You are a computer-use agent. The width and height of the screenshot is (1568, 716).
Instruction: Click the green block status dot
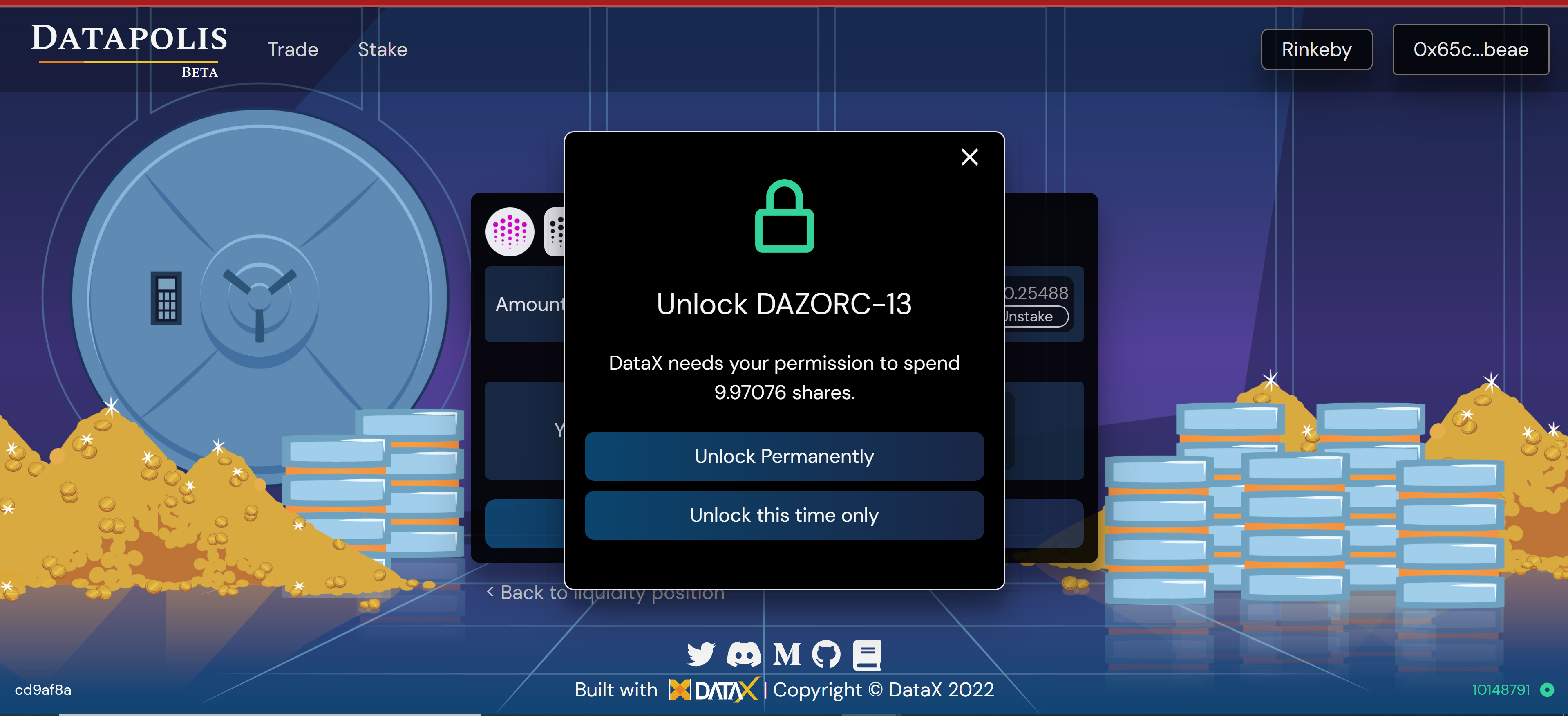click(1547, 689)
